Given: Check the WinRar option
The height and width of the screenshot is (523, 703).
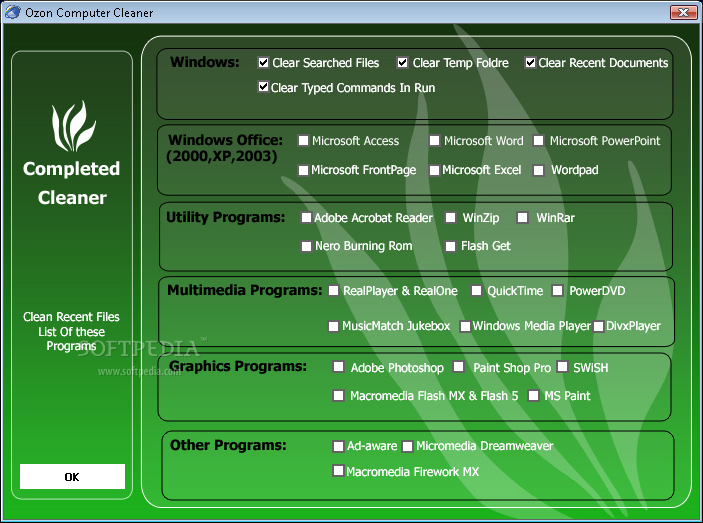Looking at the screenshot, I should click(x=522, y=218).
